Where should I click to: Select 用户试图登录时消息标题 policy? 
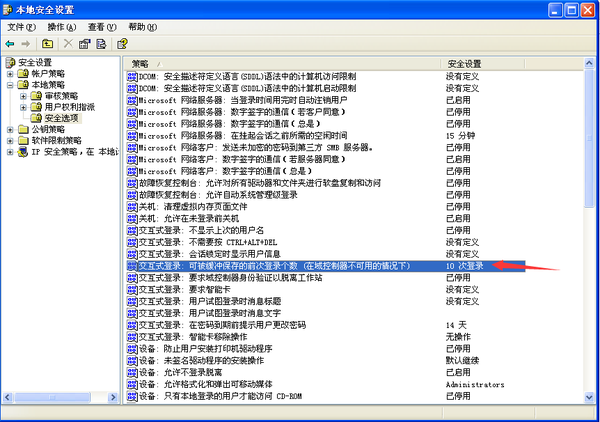tap(210, 301)
